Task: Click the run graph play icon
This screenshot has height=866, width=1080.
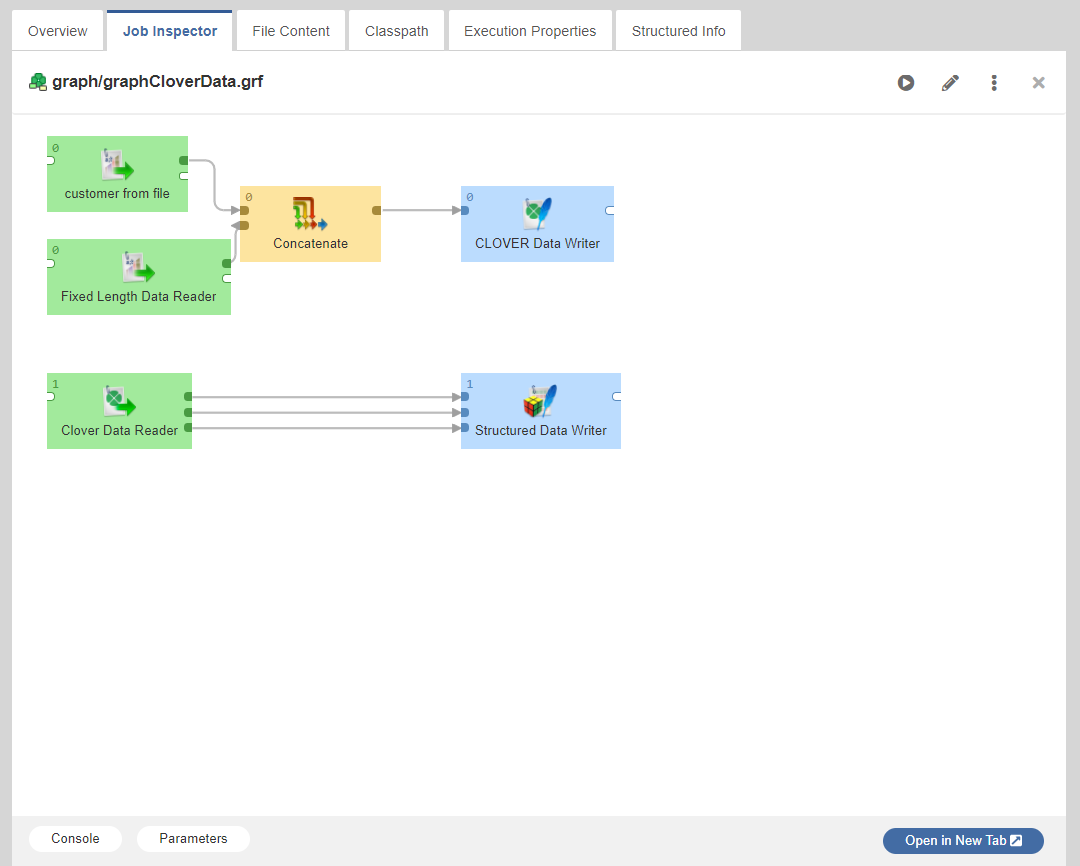Action: click(906, 83)
